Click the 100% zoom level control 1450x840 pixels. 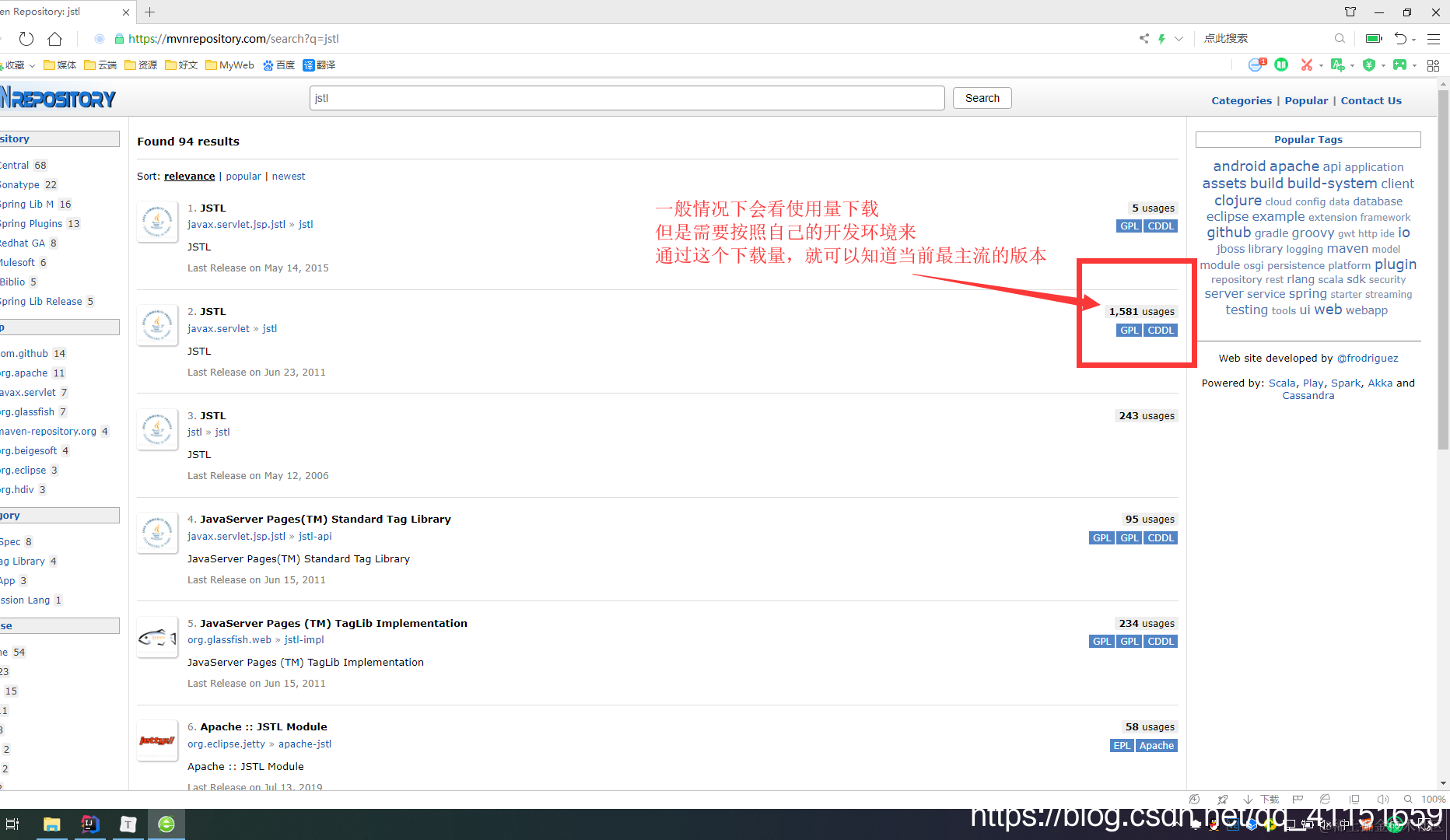pos(1433,799)
